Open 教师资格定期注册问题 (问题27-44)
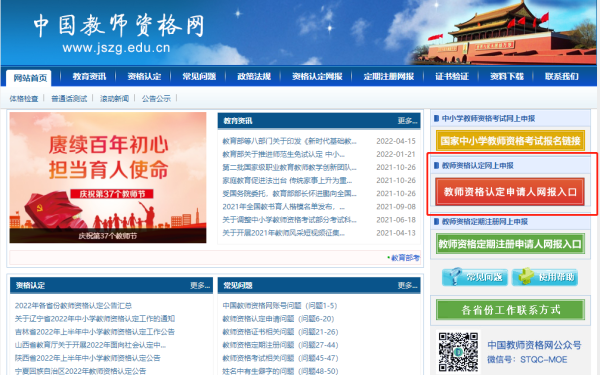This screenshot has height=375, width=600. (x=280, y=345)
